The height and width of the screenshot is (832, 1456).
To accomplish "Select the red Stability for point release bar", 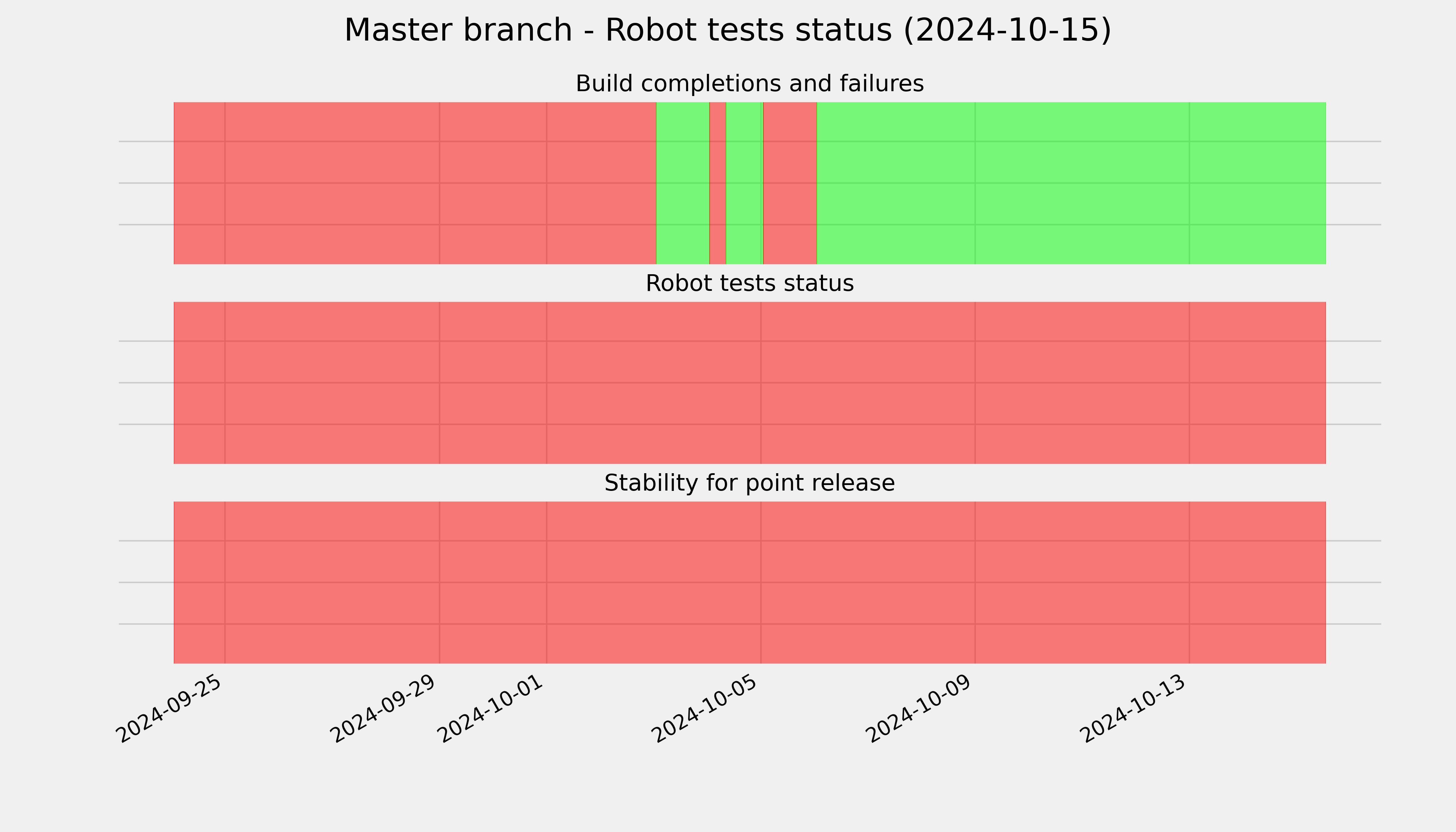I will click(750, 582).
